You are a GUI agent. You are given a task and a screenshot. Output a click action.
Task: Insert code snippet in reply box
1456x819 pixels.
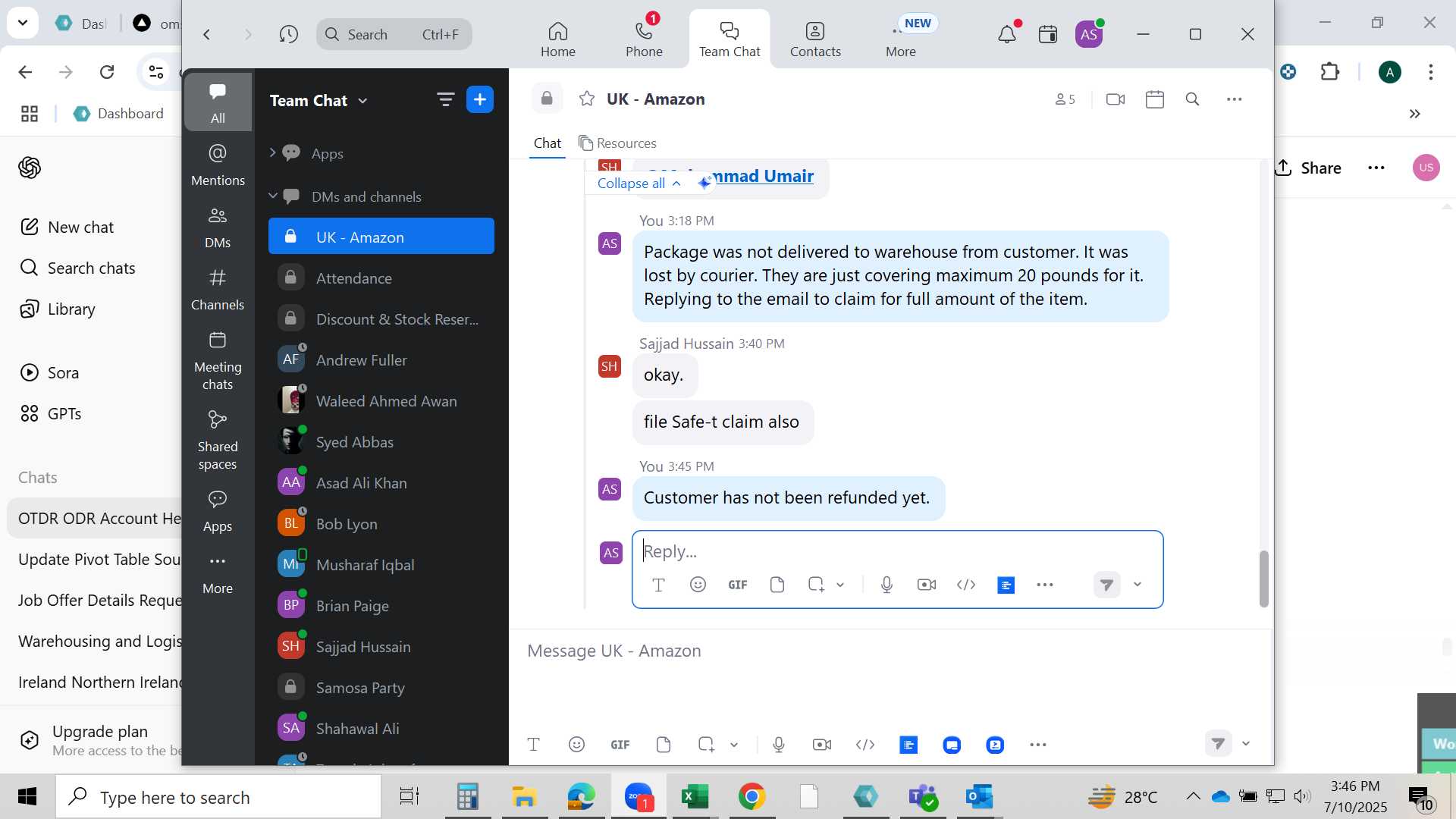(x=966, y=585)
